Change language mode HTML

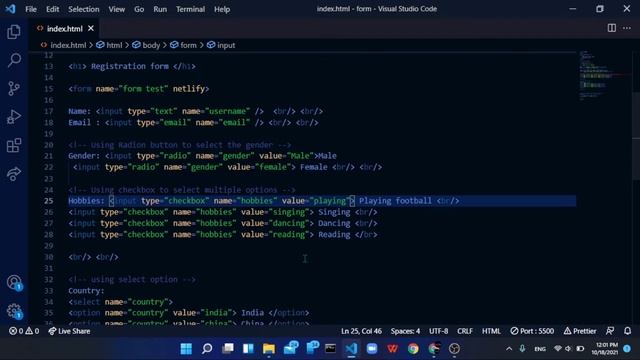pos(491,331)
